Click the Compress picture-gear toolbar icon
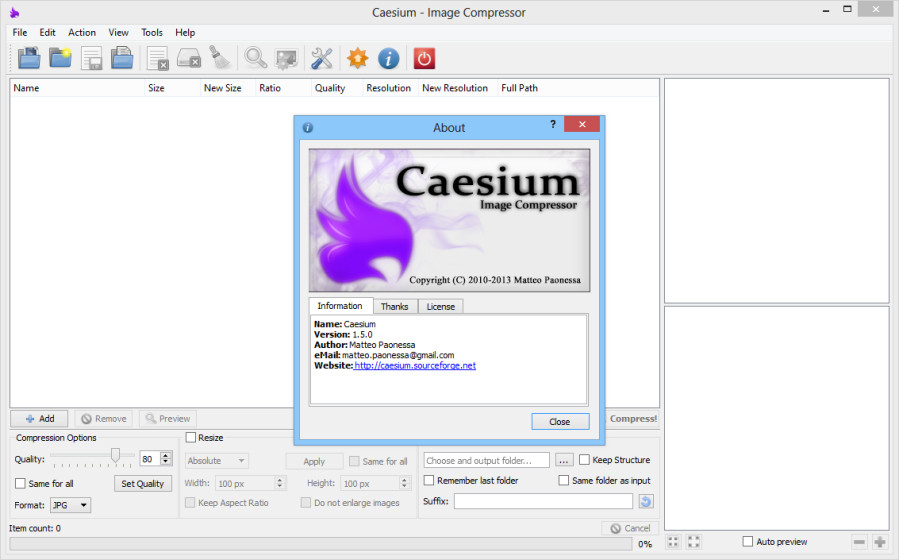The height and width of the screenshot is (560, 899). 286,58
